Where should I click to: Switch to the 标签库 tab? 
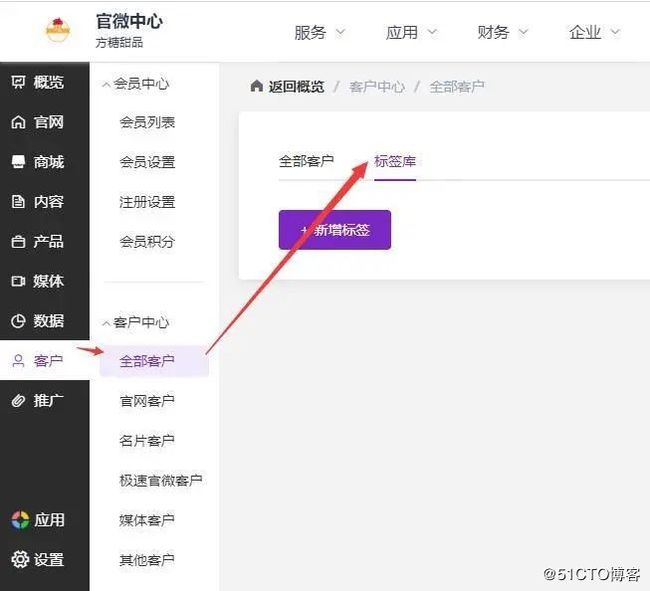tap(395, 161)
